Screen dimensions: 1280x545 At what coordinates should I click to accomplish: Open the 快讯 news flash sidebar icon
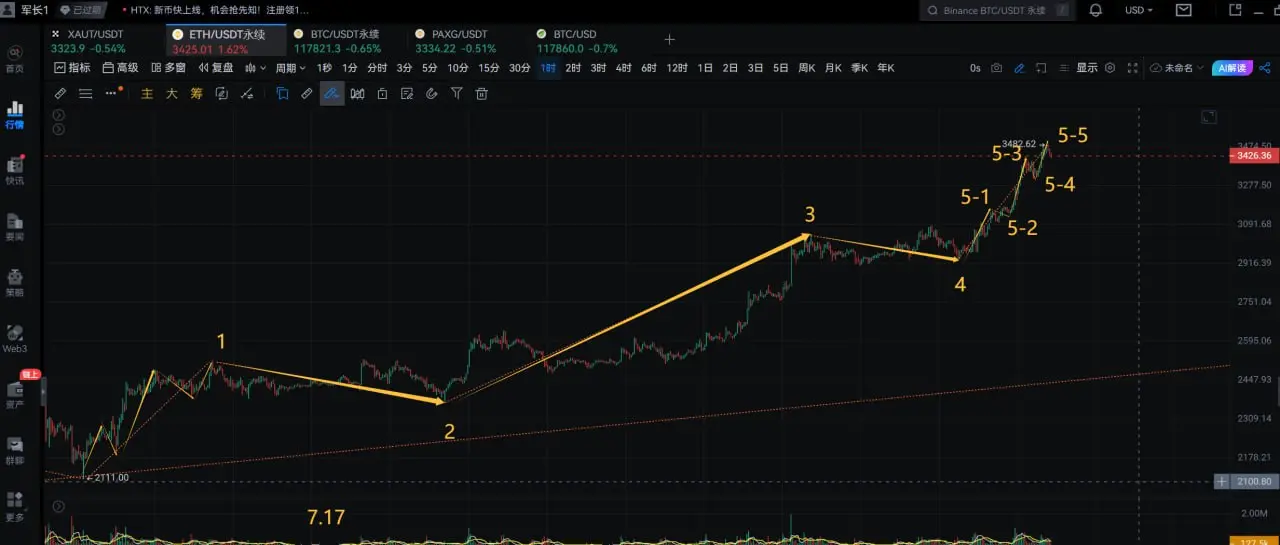(x=14, y=171)
